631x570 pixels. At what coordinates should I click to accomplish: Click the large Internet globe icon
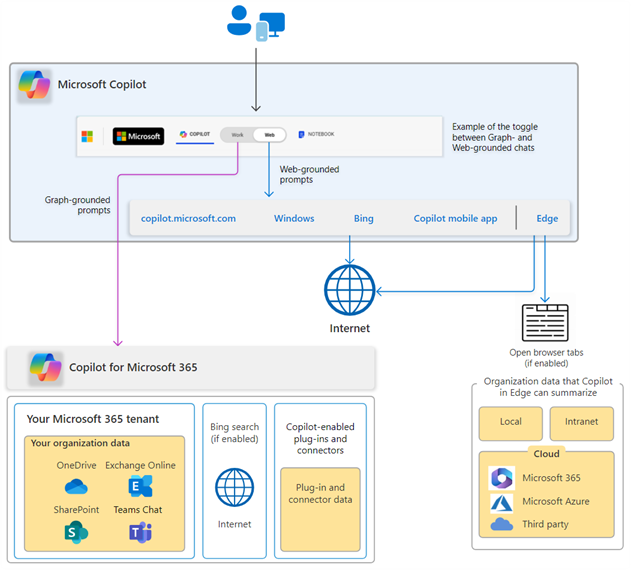pos(350,290)
